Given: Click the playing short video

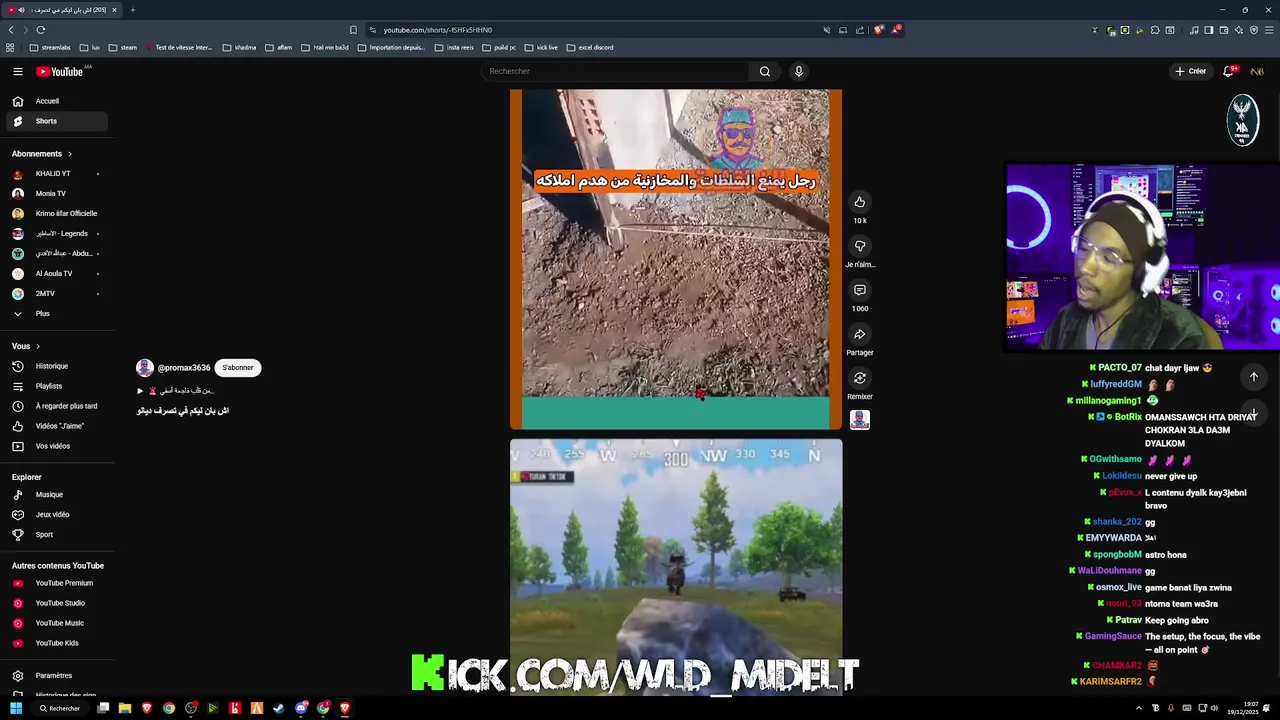Looking at the screenshot, I should pyautogui.click(x=676, y=259).
